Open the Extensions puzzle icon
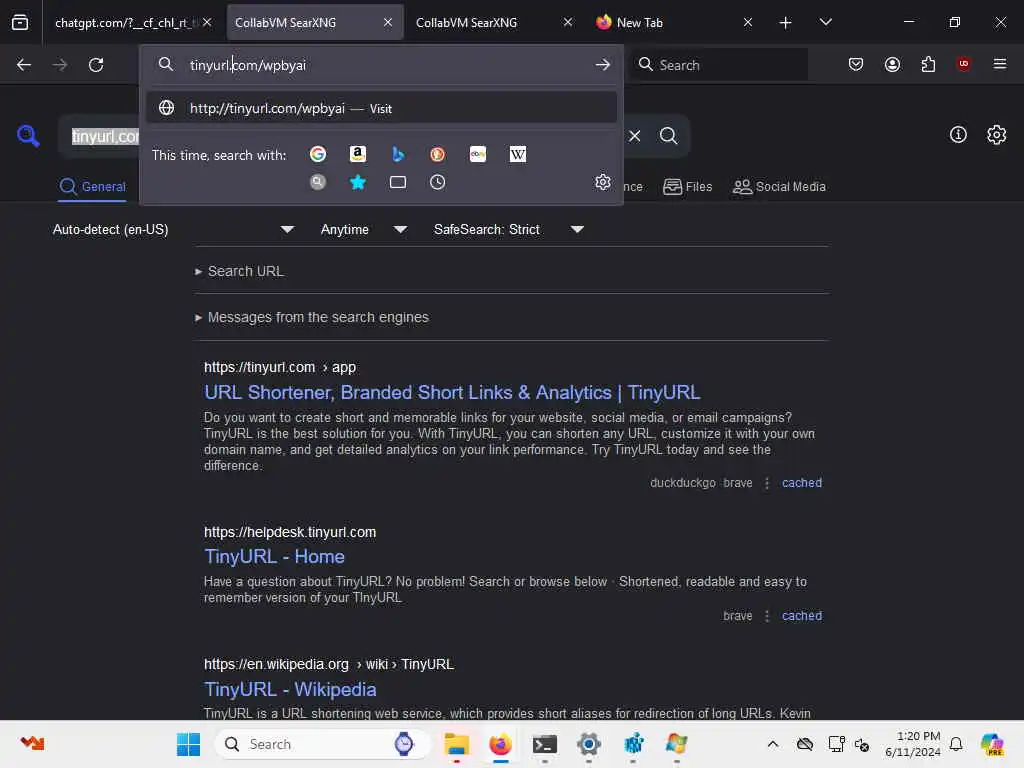The image size is (1024, 768). [x=928, y=64]
